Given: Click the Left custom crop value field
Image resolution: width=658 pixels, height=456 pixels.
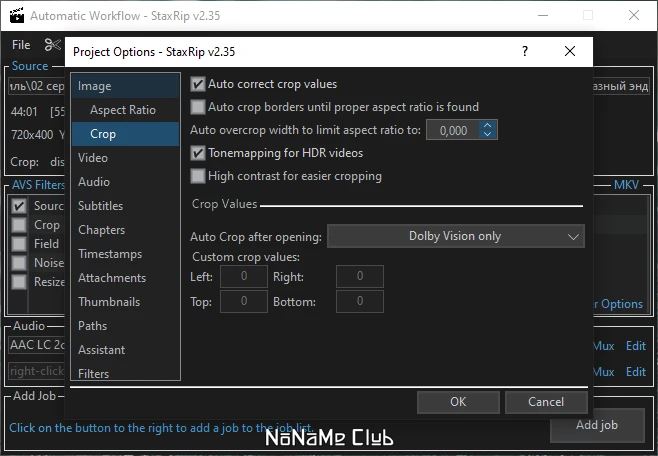Looking at the screenshot, I should [x=244, y=276].
